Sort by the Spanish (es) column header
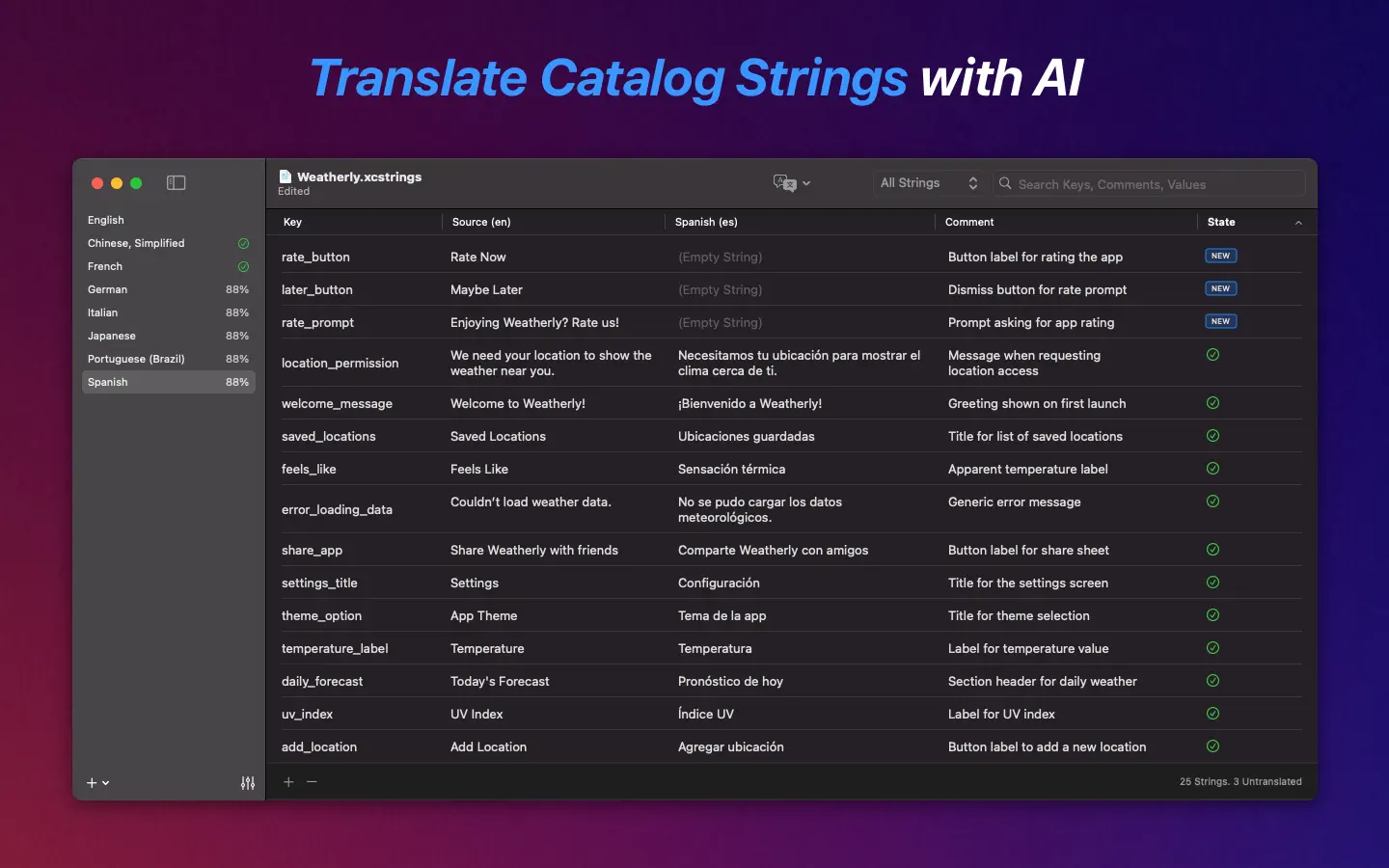 pos(801,222)
